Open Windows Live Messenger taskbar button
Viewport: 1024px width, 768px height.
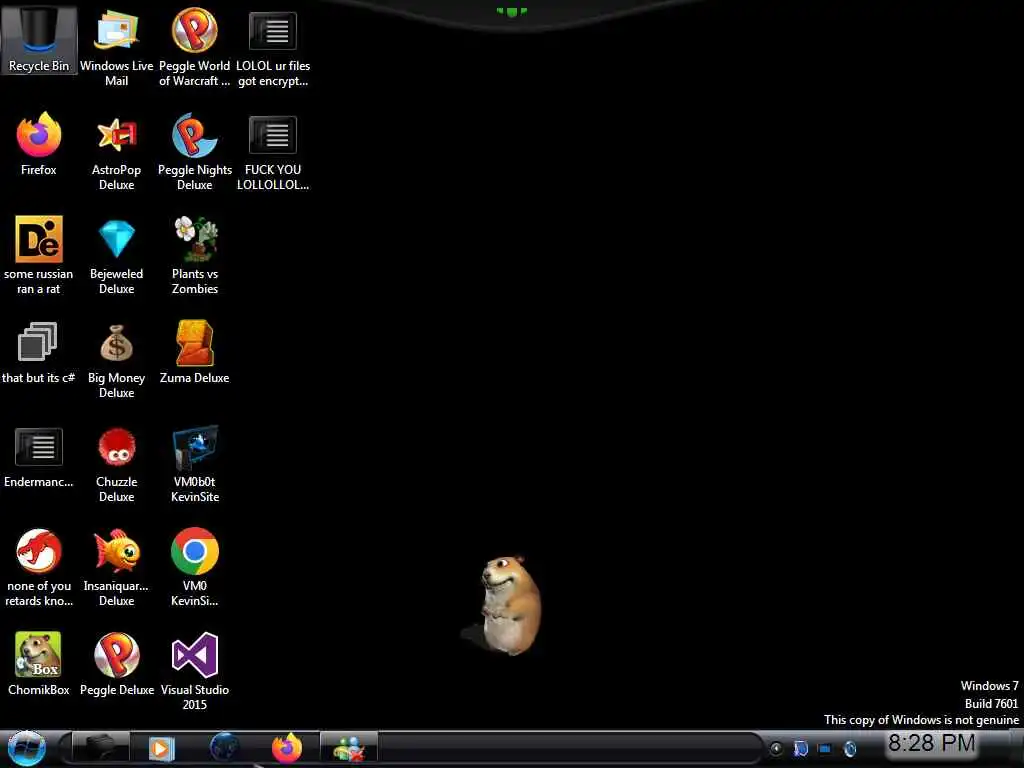[x=349, y=748]
